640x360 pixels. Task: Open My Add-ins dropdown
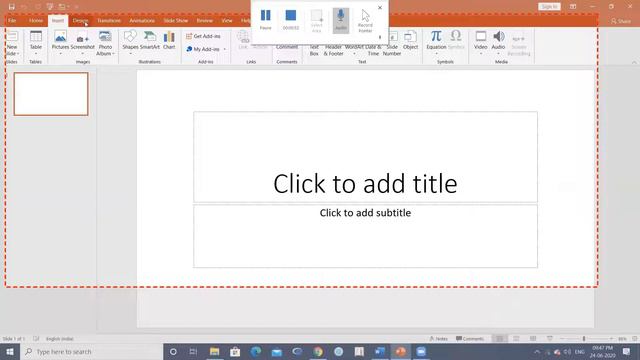tap(206, 49)
